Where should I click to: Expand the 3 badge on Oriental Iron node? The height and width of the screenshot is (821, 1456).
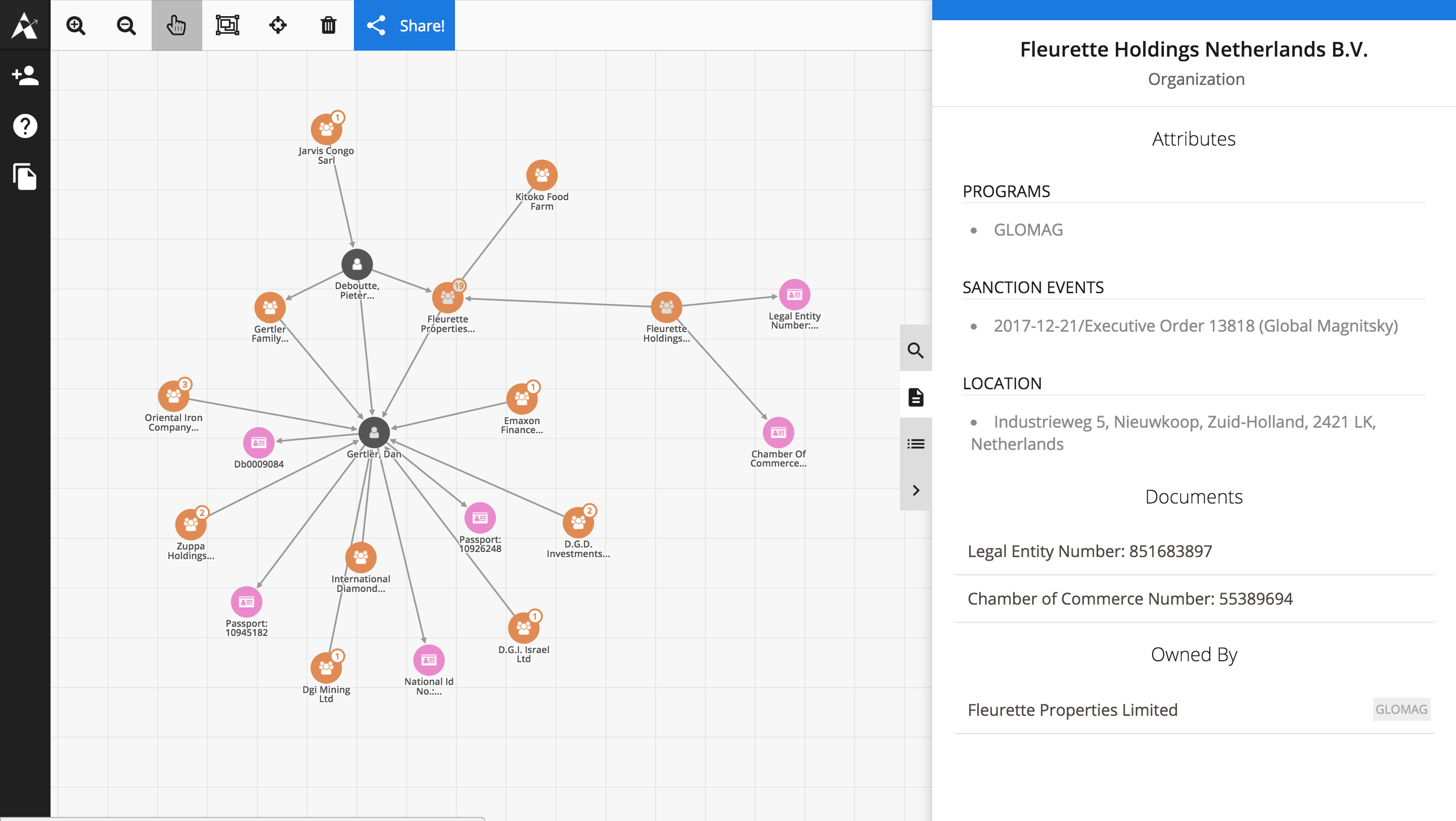[185, 384]
